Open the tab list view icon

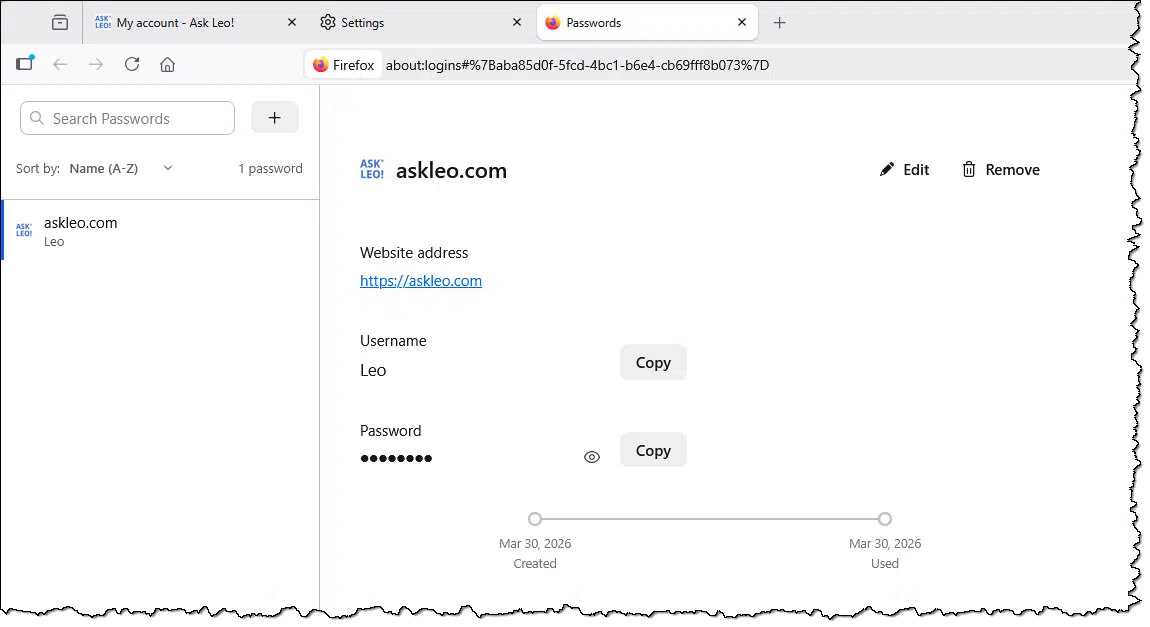60,22
